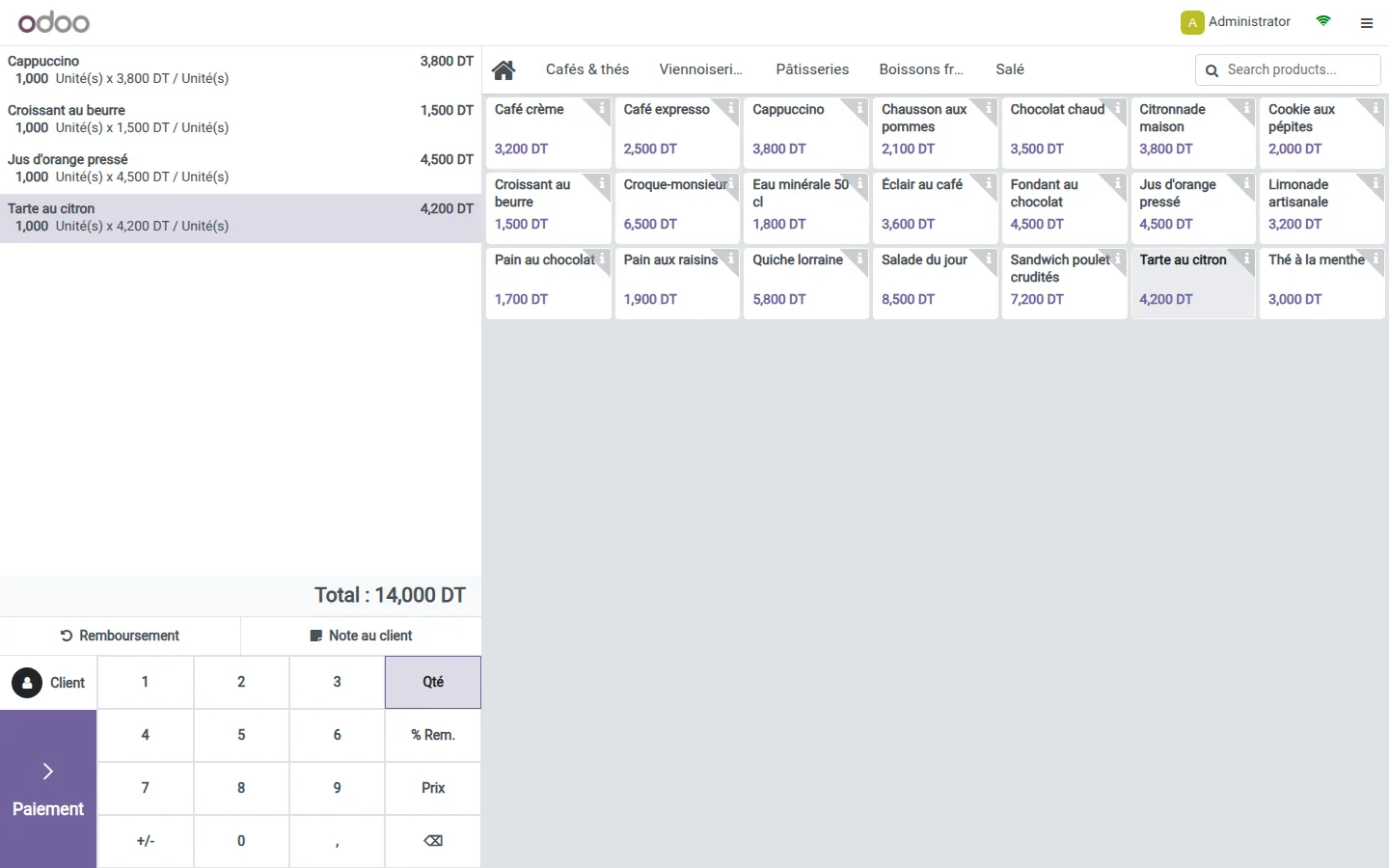
Task: Select Croissant au beurre order line
Action: [x=240, y=120]
